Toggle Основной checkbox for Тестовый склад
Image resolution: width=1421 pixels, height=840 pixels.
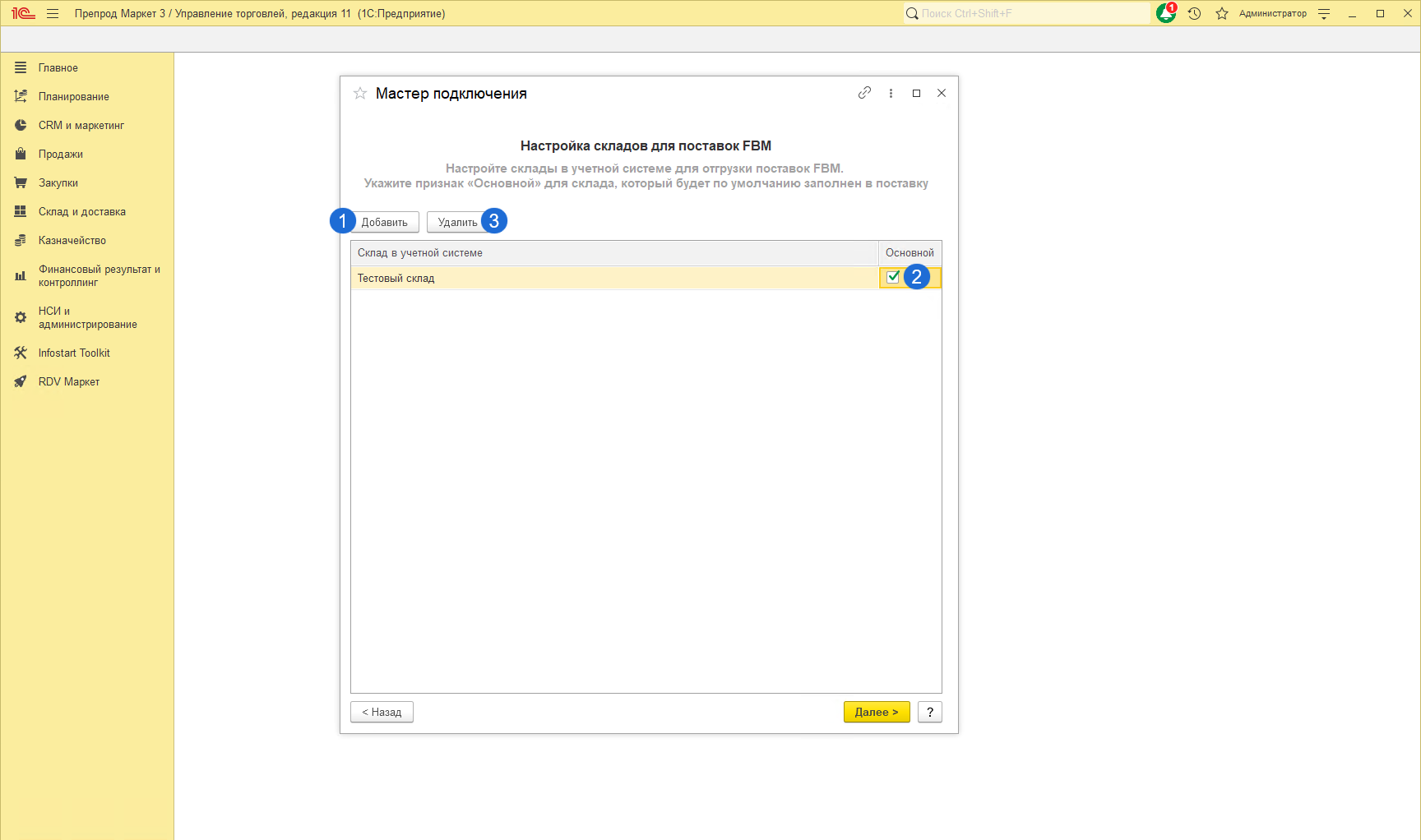(893, 278)
